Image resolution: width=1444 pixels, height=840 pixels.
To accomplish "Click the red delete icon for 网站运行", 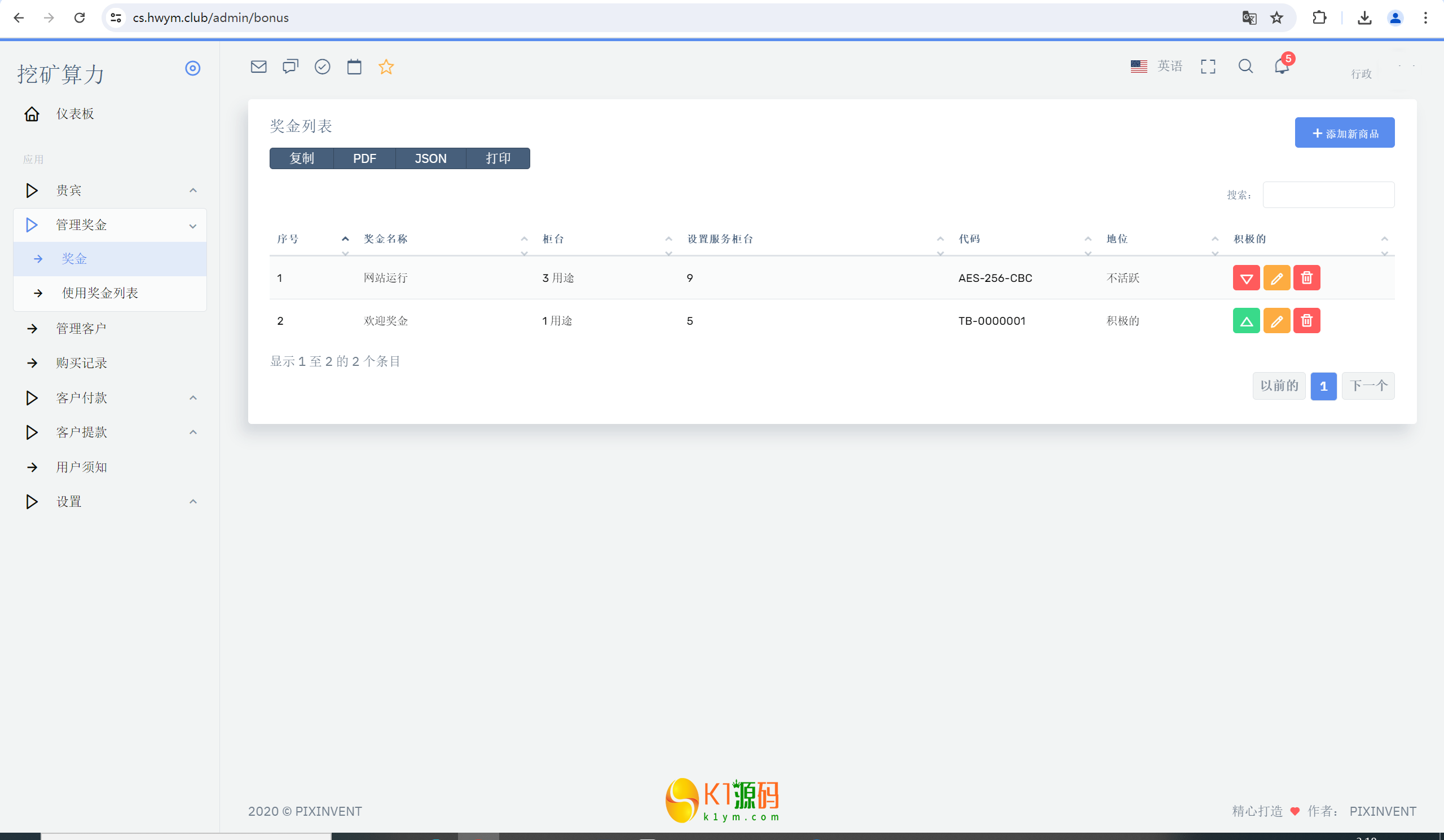I will tap(1307, 278).
